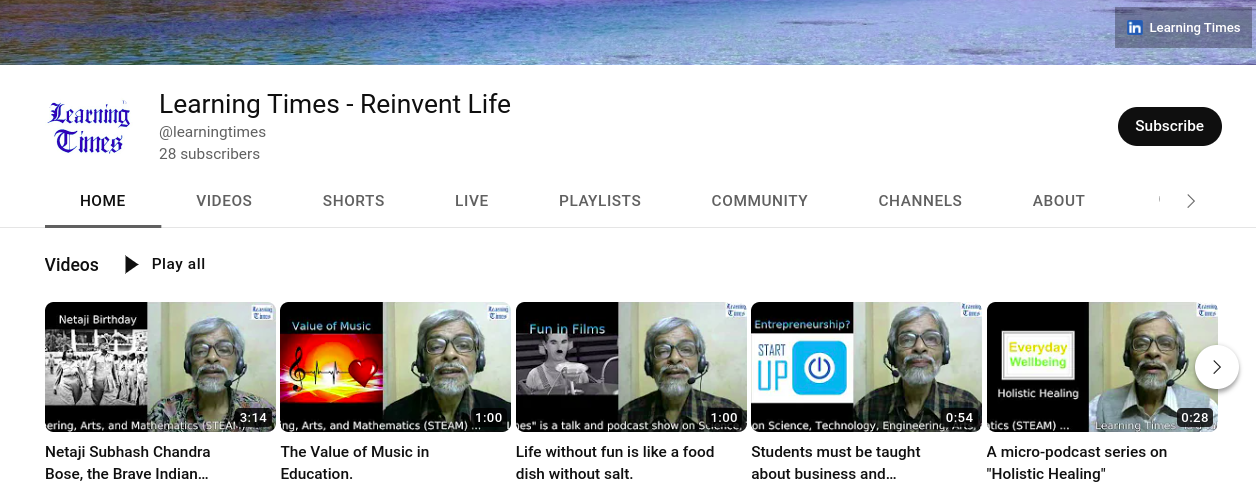Image resolution: width=1256 pixels, height=487 pixels.
Task: Open the Value of Music video thumbnail
Action: 395,367
